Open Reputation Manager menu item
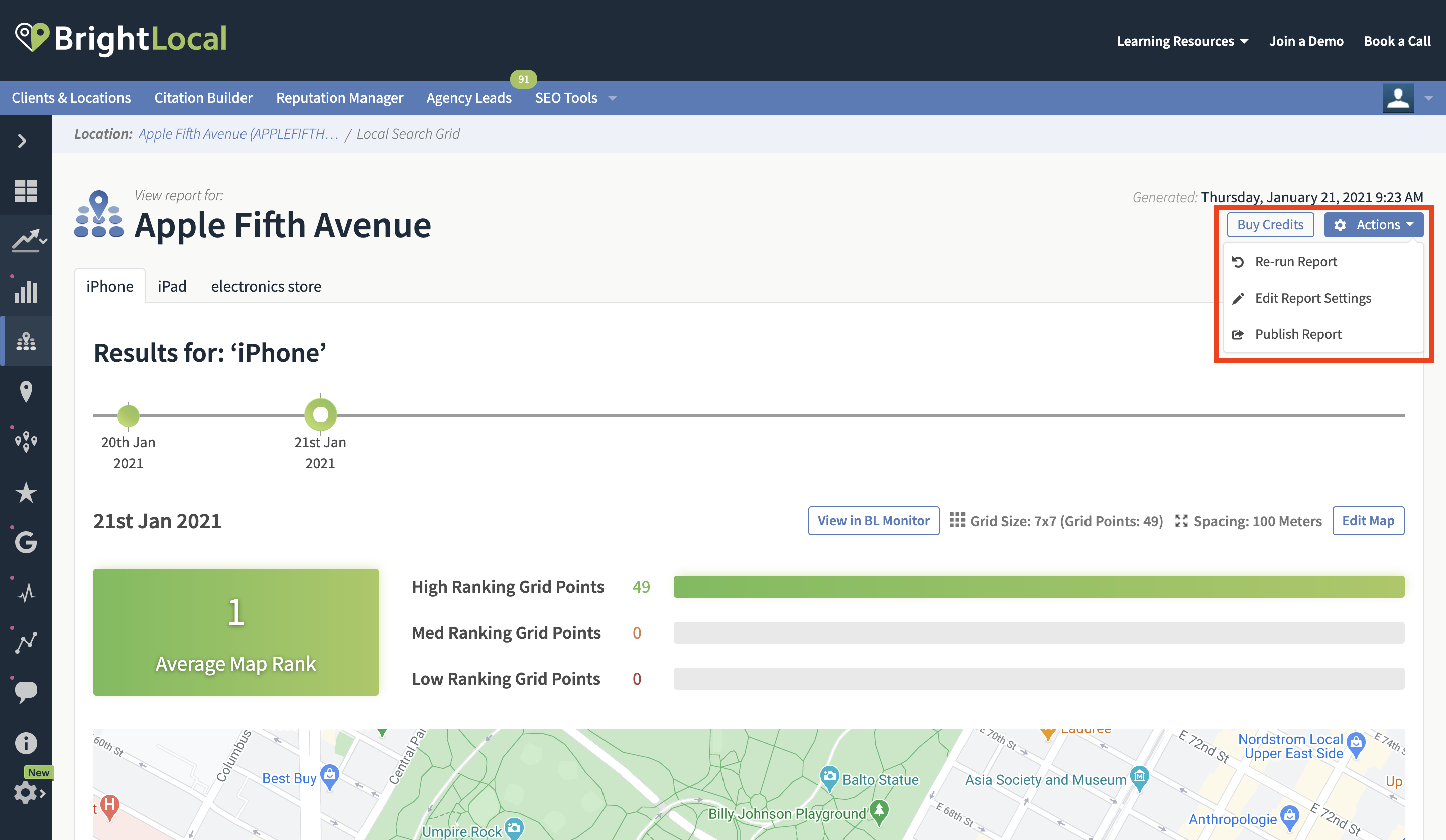Screen dimensions: 1446x840 coord(339,98)
